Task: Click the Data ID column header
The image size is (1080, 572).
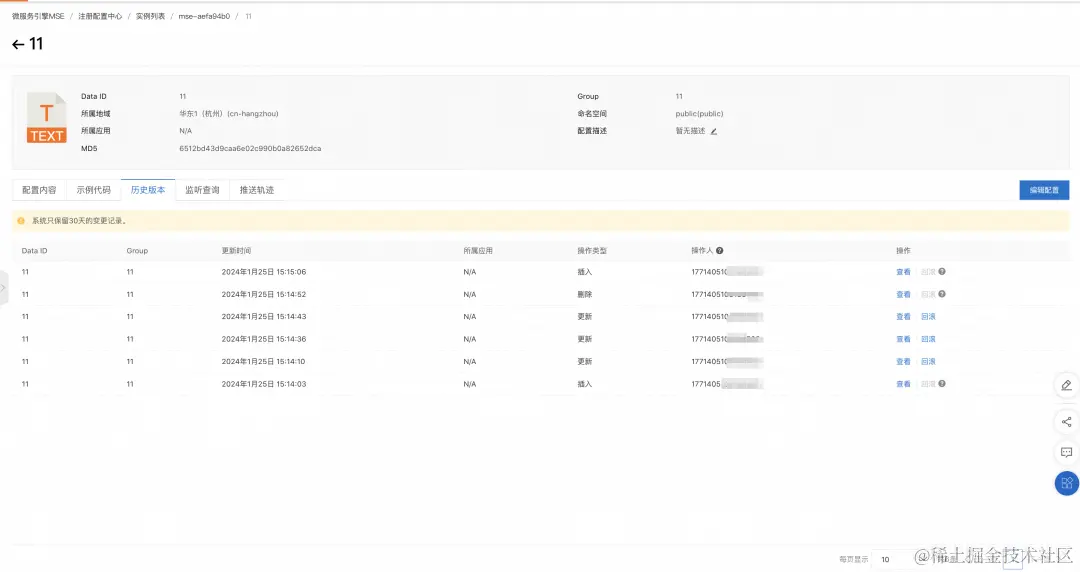Action: click(34, 251)
